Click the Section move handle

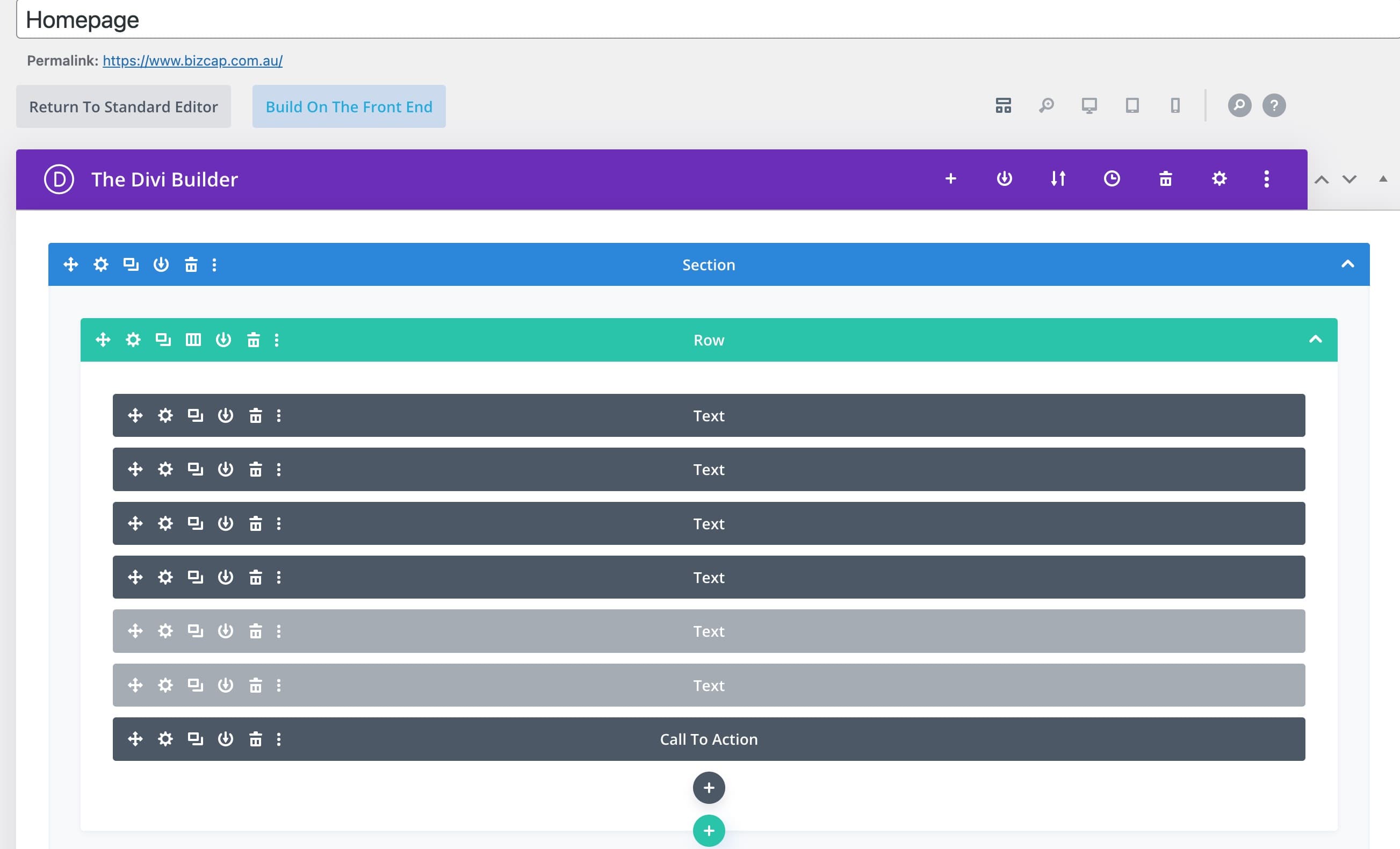[x=70, y=264]
